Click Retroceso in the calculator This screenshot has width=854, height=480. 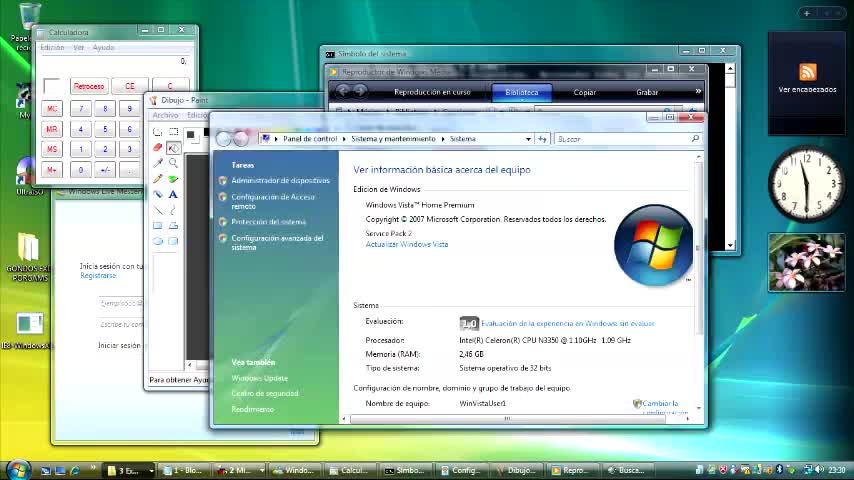click(x=89, y=86)
